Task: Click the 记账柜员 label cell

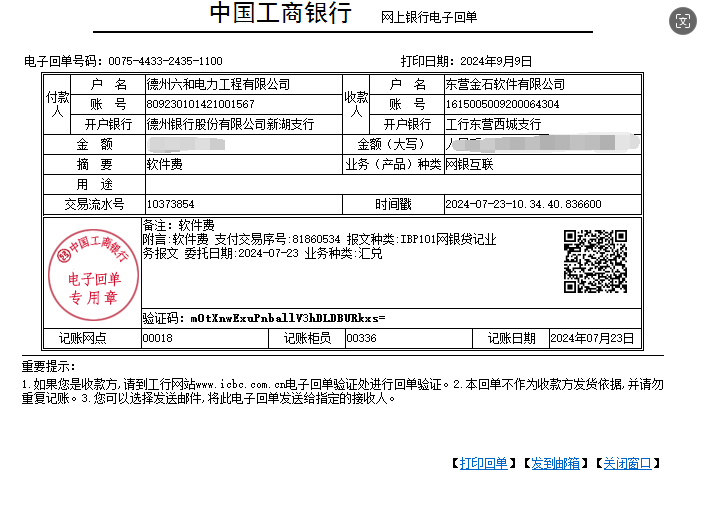Action: tap(307, 338)
